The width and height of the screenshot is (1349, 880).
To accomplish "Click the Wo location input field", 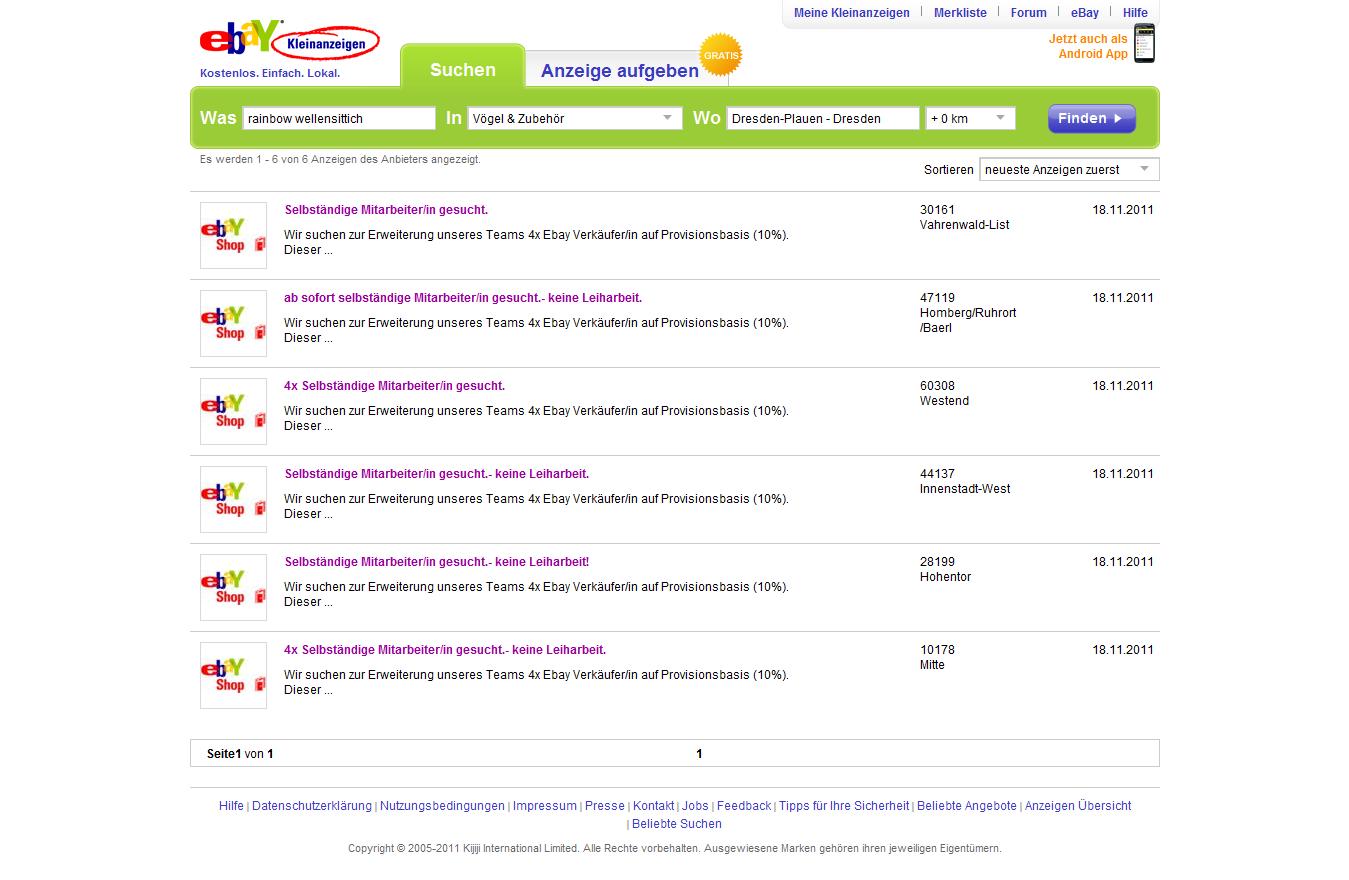I will pyautogui.click(x=822, y=118).
